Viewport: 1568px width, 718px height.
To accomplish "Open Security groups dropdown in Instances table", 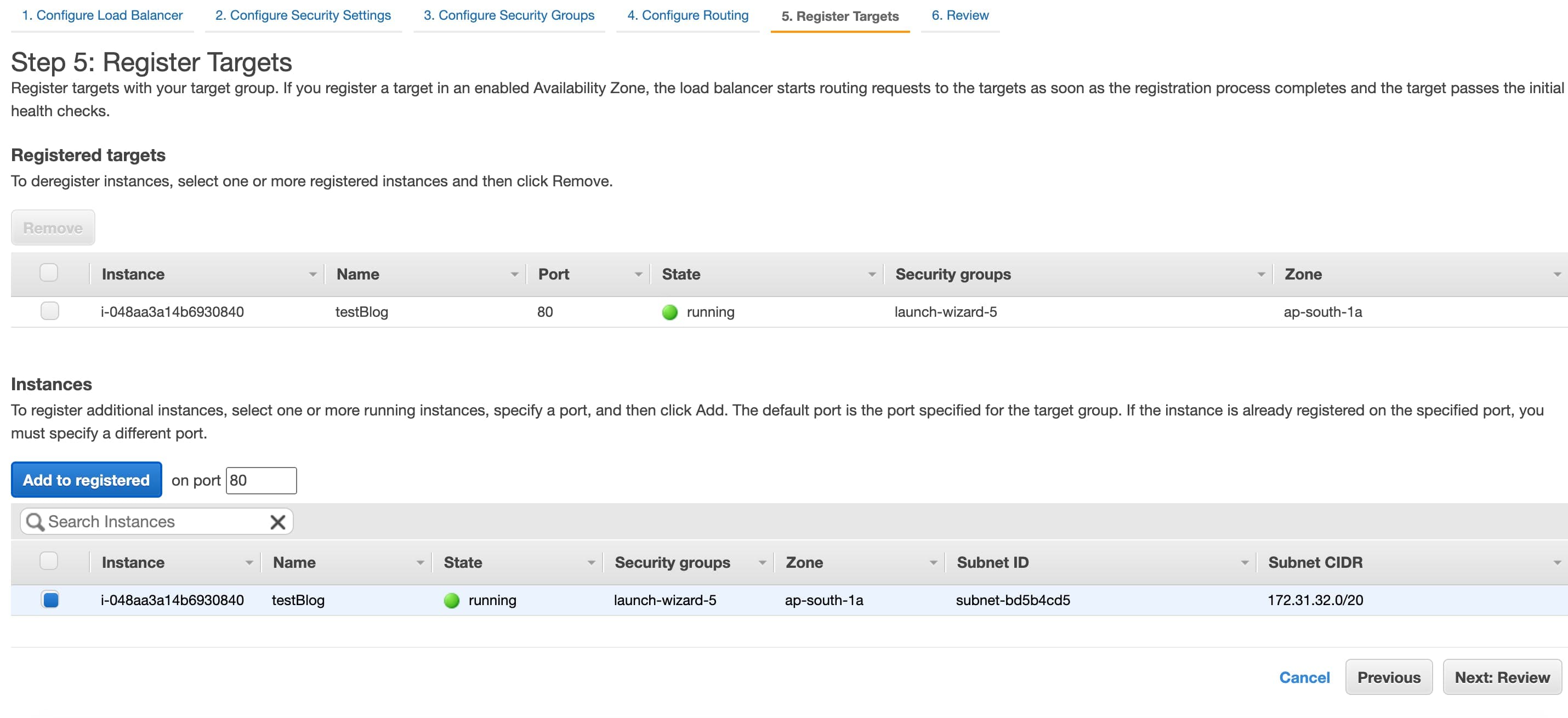I will click(x=762, y=563).
